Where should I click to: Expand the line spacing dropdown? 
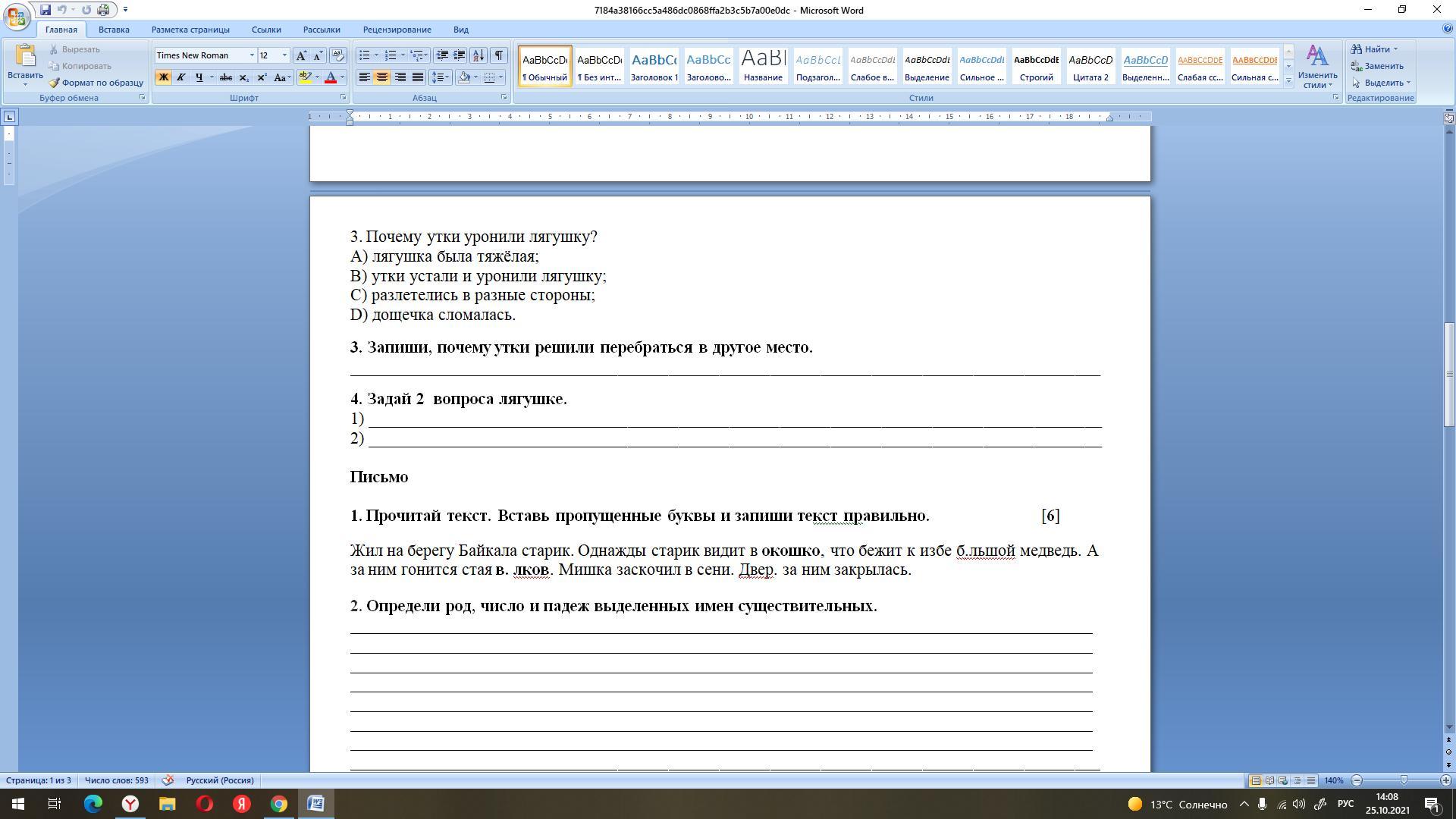pyautogui.click(x=447, y=77)
